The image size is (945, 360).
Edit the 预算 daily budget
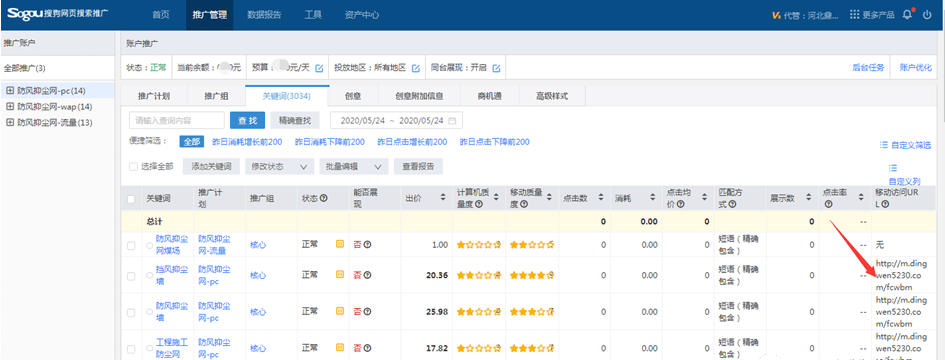tap(319, 68)
